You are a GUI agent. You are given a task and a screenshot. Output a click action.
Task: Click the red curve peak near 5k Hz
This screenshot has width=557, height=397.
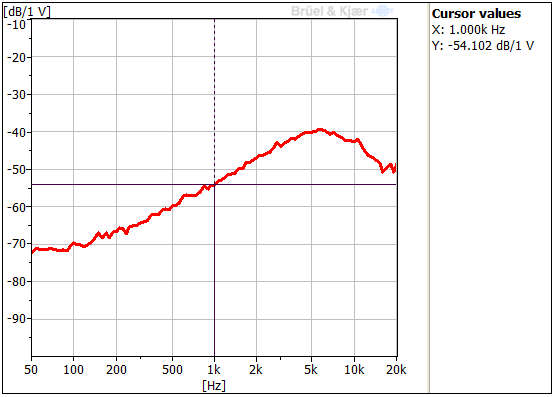coord(320,130)
